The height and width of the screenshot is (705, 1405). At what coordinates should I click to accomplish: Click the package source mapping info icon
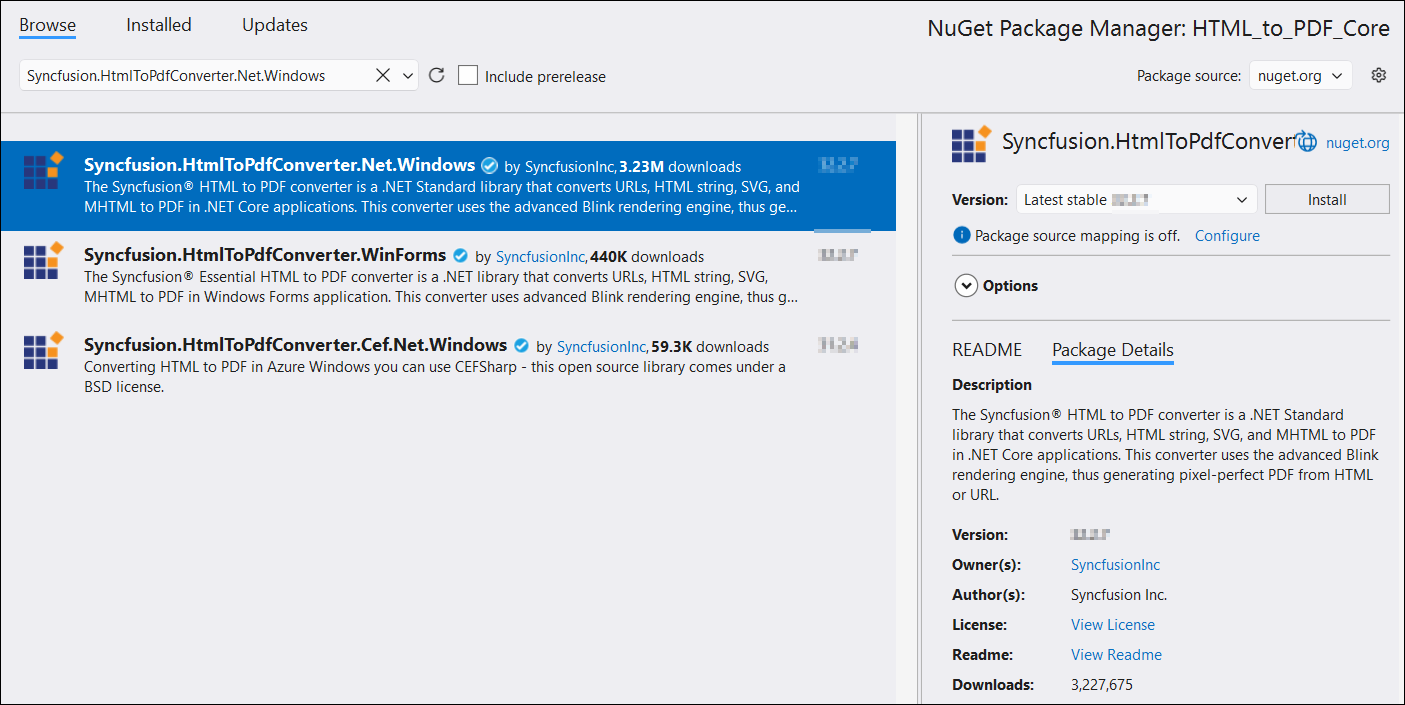(x=962, y=236)
